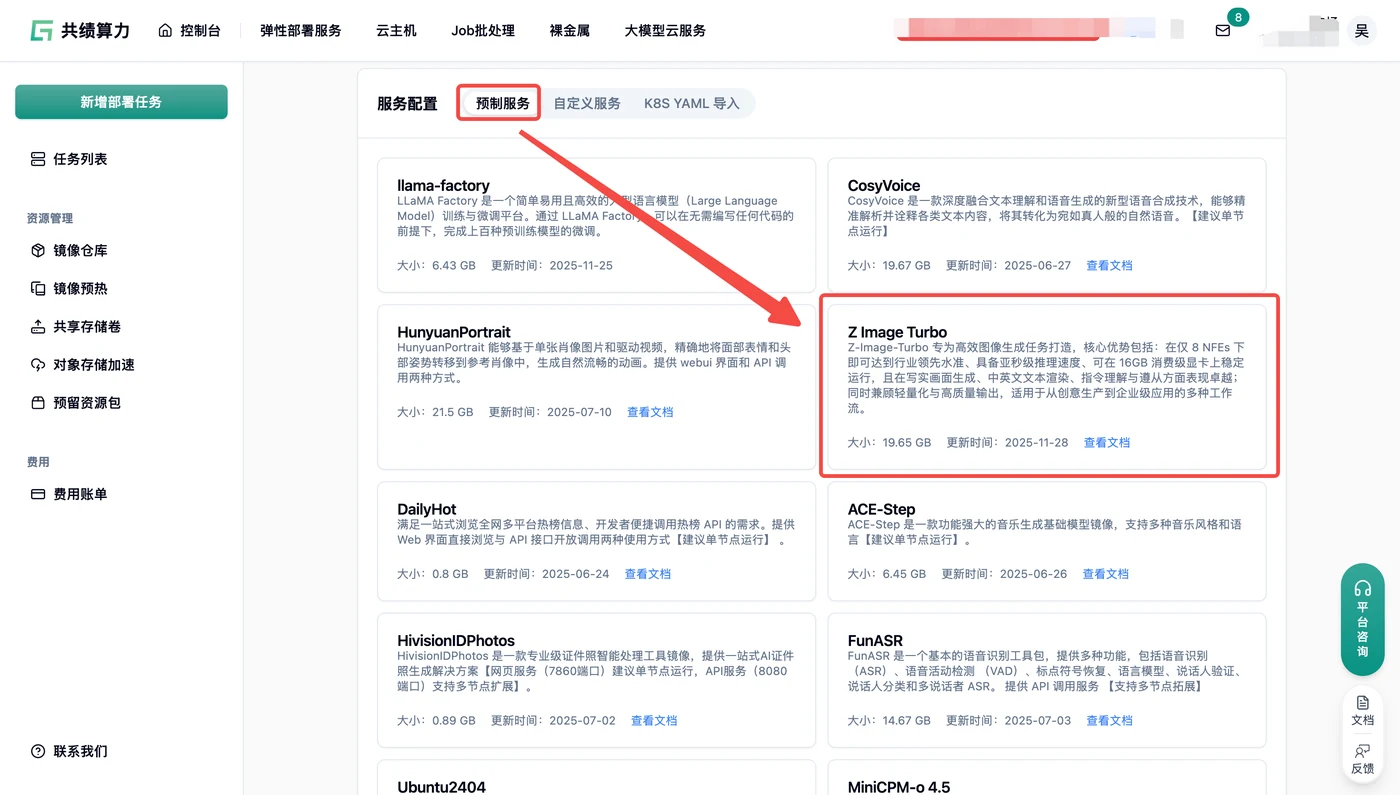Open Job批处理 in top navigation
This screenshot has width=1400, height=795.
coord(483,30)
